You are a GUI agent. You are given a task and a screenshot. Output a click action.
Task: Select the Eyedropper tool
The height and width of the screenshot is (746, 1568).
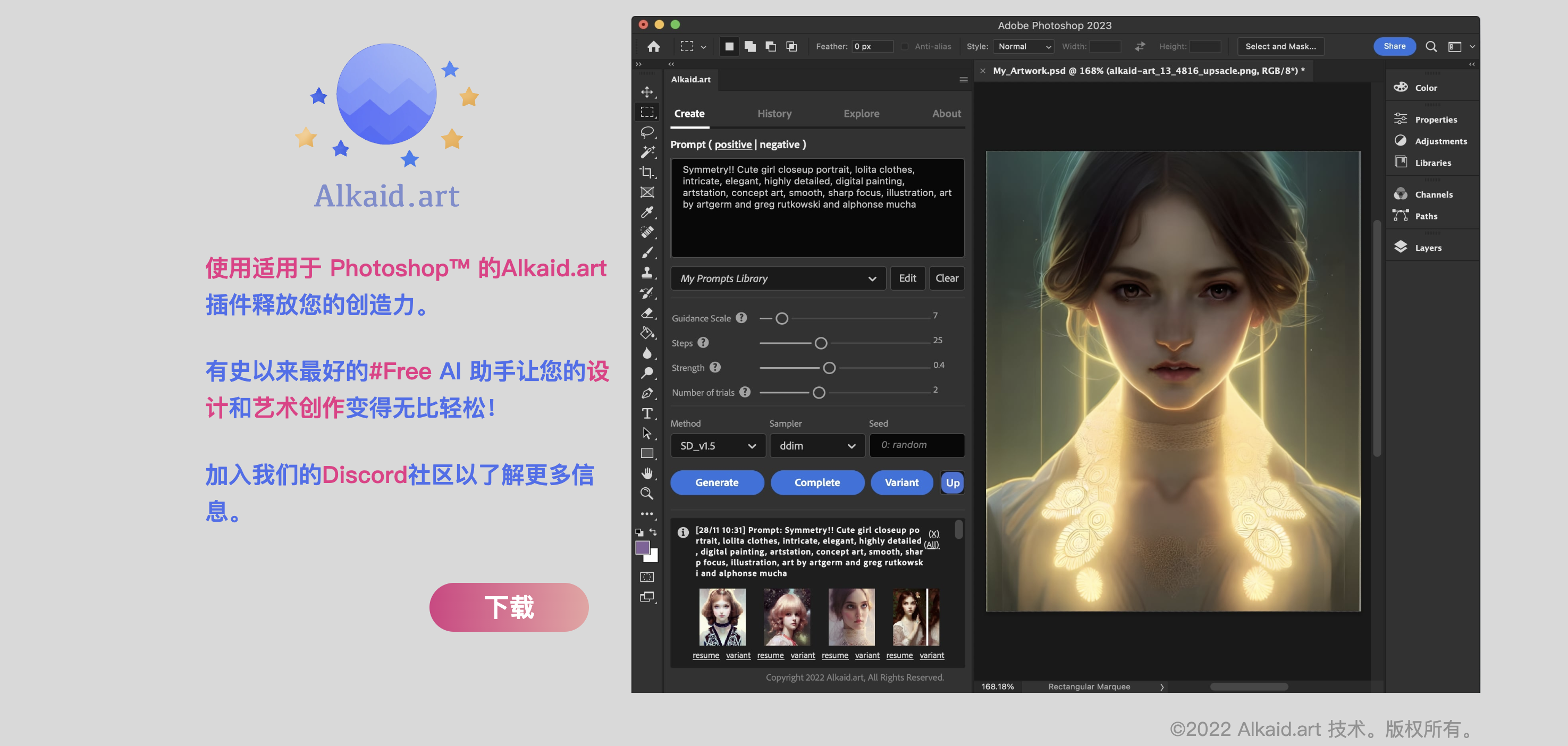tap(646, 213)
